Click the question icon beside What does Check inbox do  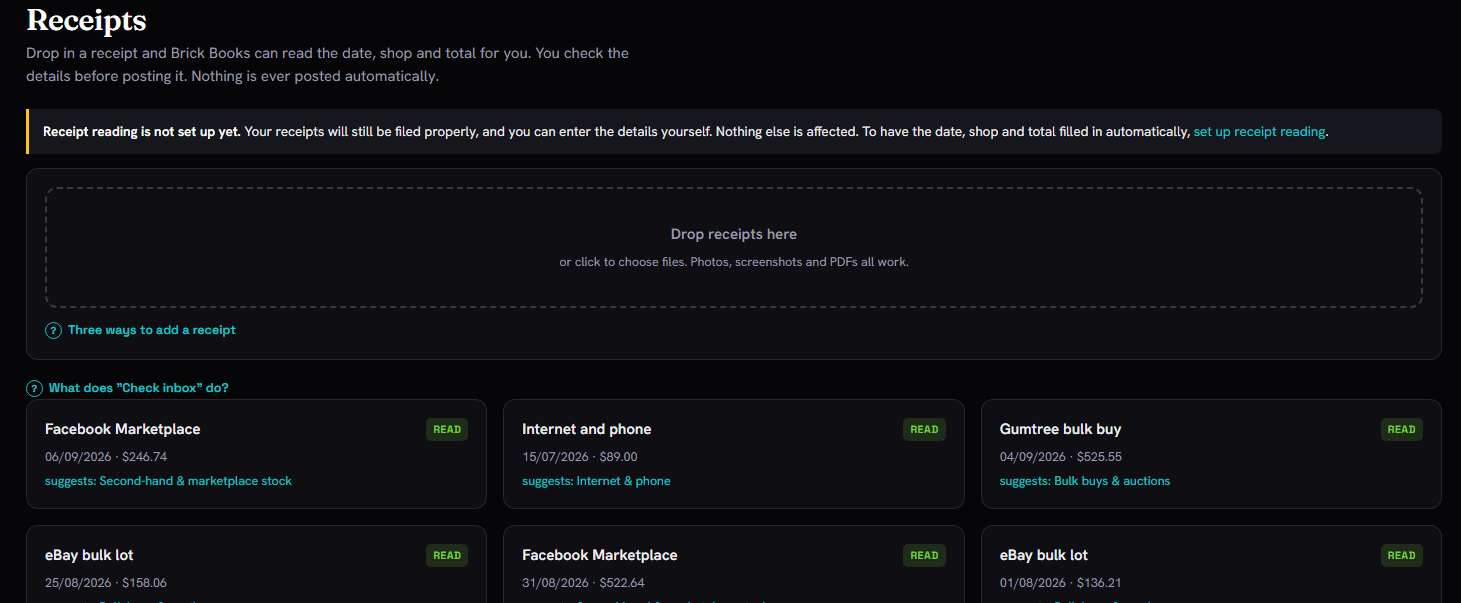click(35, 388)
